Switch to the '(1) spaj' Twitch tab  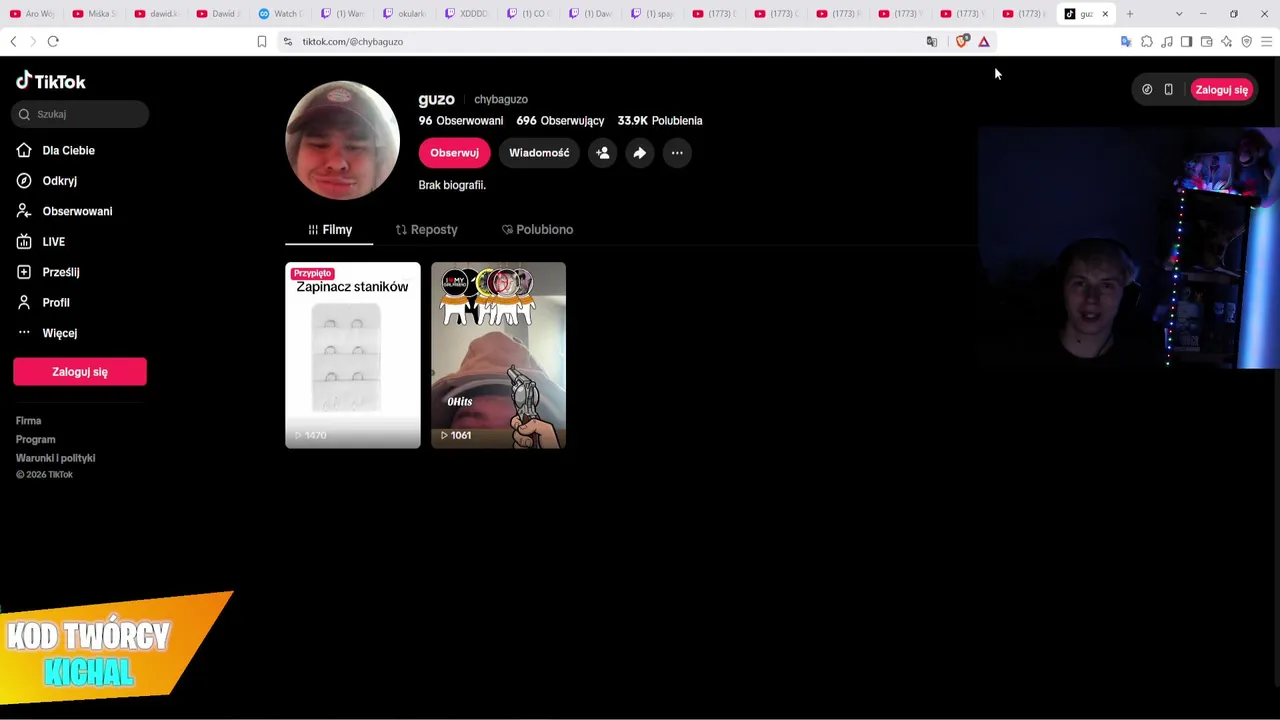click(652, 14)
